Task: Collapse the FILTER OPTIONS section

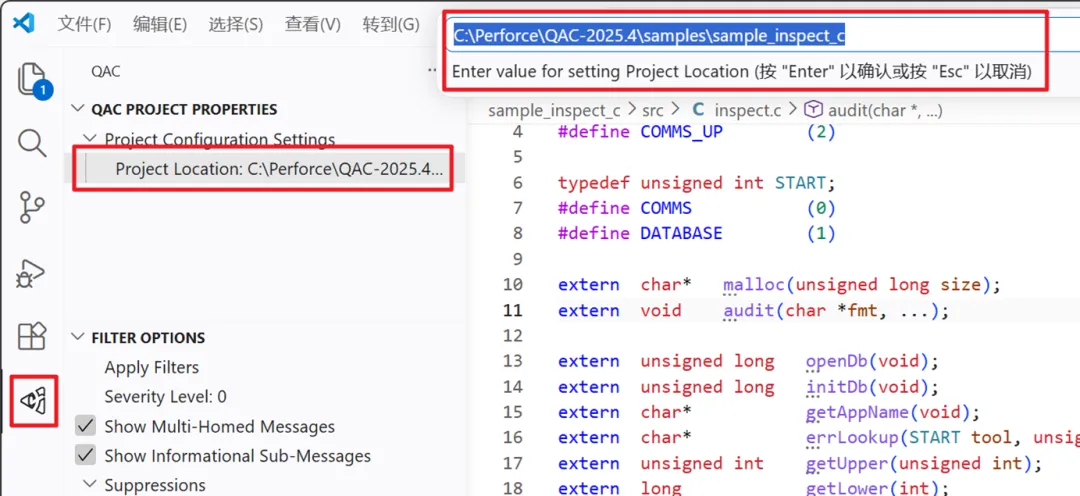Action: coord(76,338)
